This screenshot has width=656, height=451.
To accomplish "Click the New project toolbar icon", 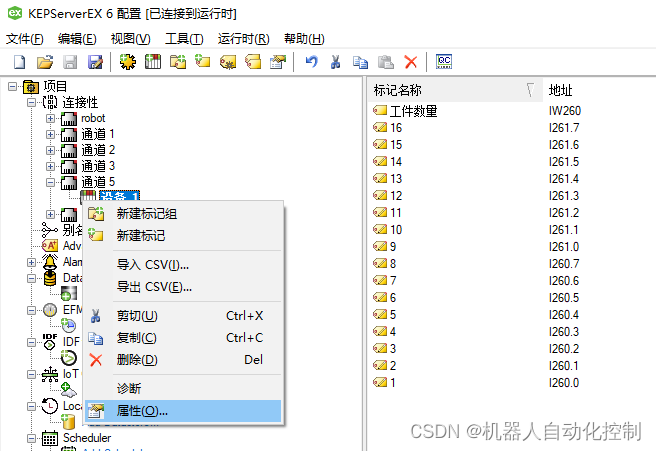I will pyautogui.click(x=20, y=62).
